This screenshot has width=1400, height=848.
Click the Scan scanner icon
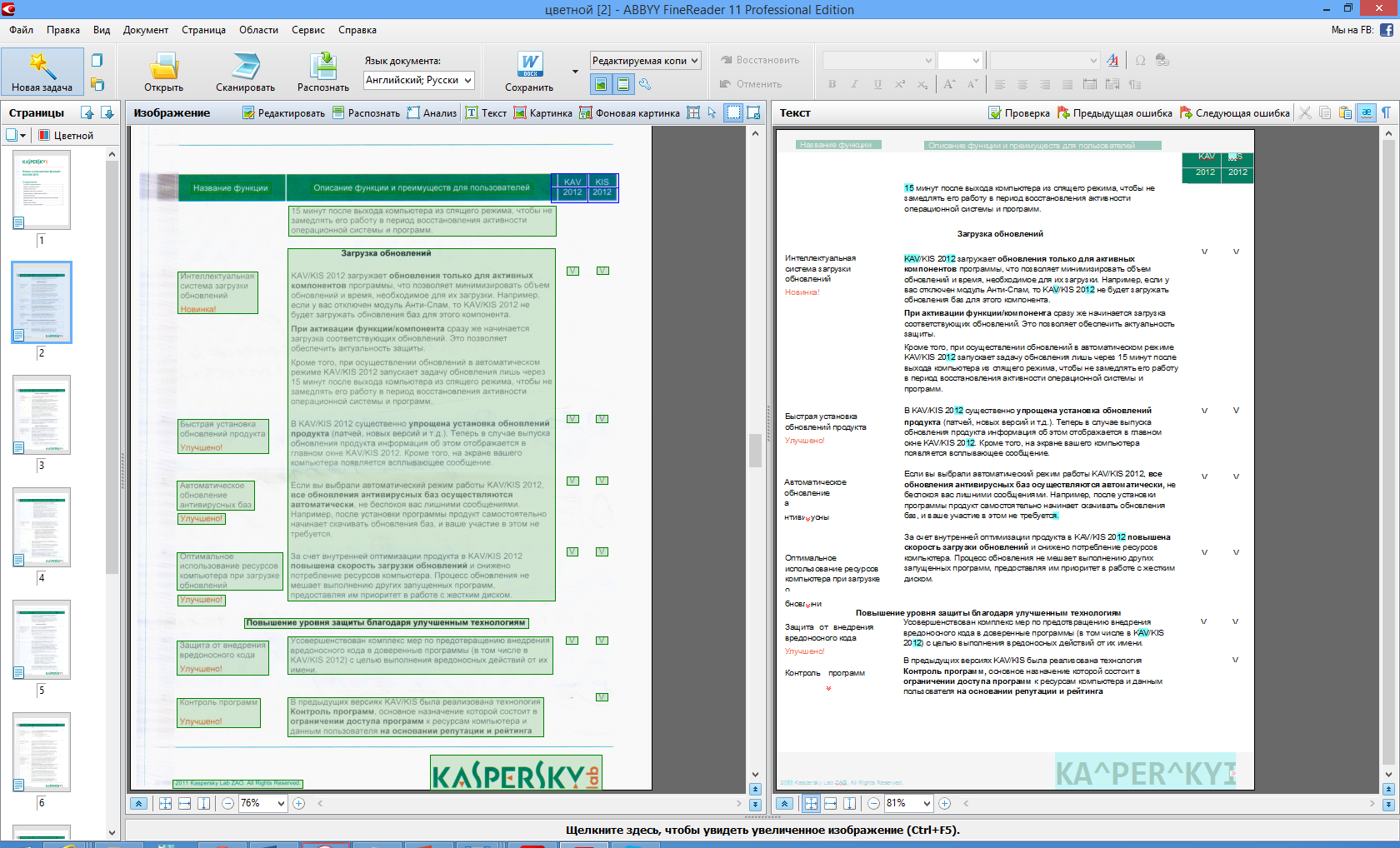pos(245,67)
